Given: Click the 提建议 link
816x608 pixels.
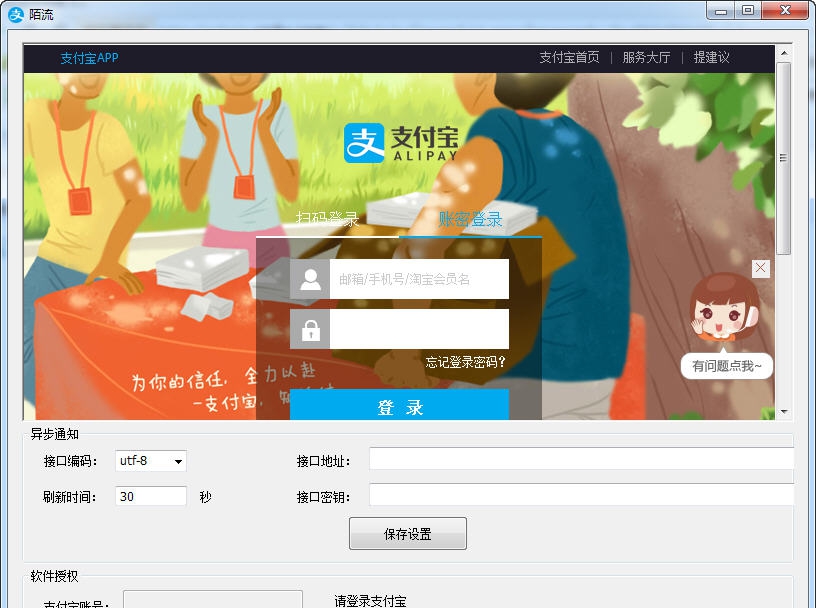Looking at the screenshot, I should [x=712, y=57].
